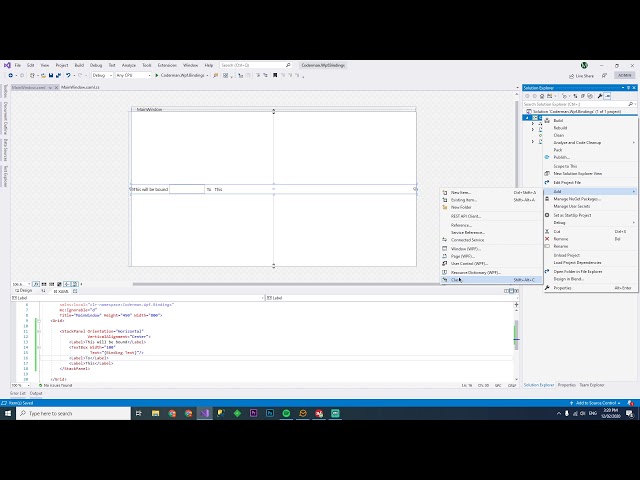Switch to the Design view tab
This screenshot has width=640, height=480.
click(x=24, y=291)
